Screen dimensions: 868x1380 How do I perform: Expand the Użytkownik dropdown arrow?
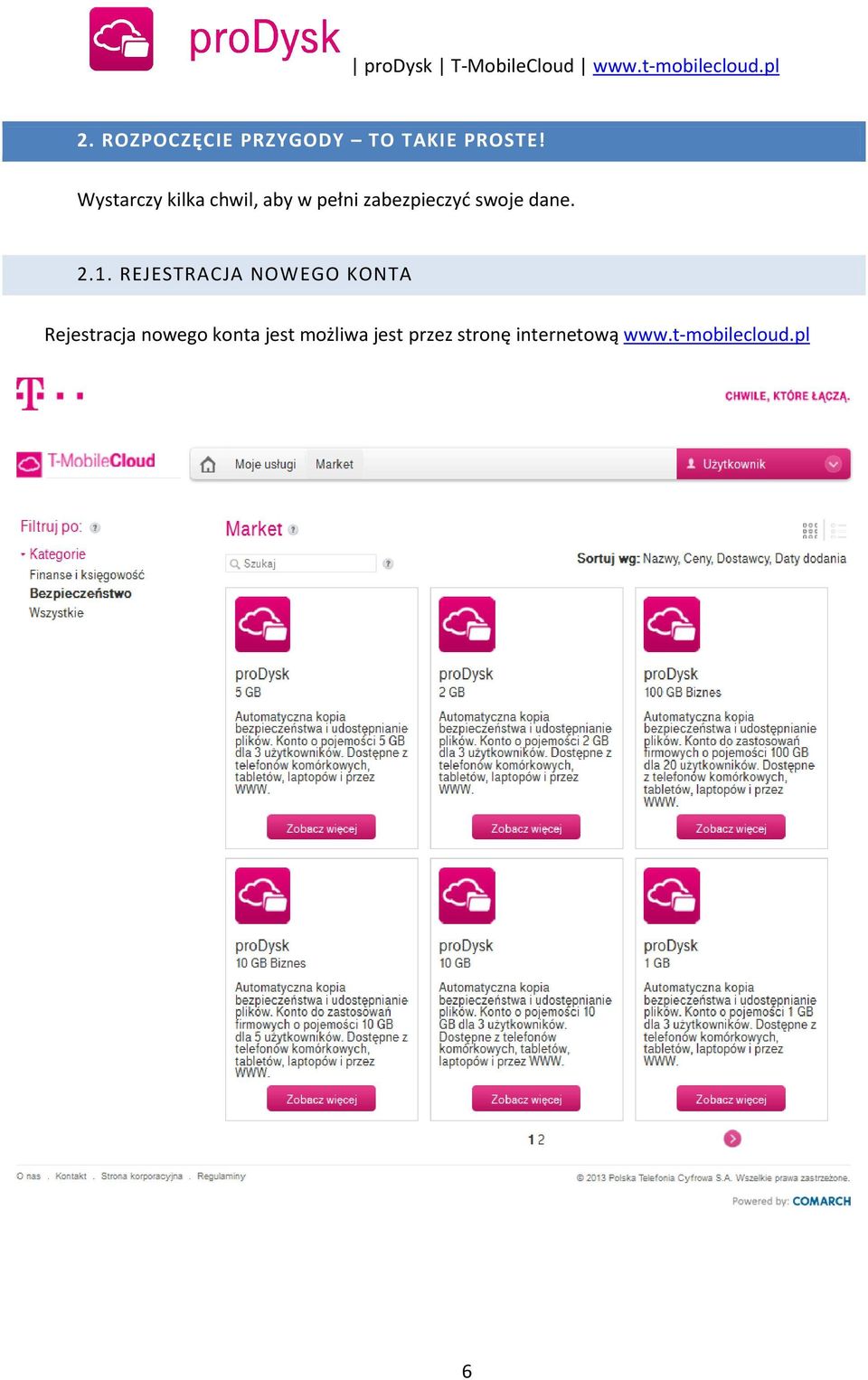(834, 464)
